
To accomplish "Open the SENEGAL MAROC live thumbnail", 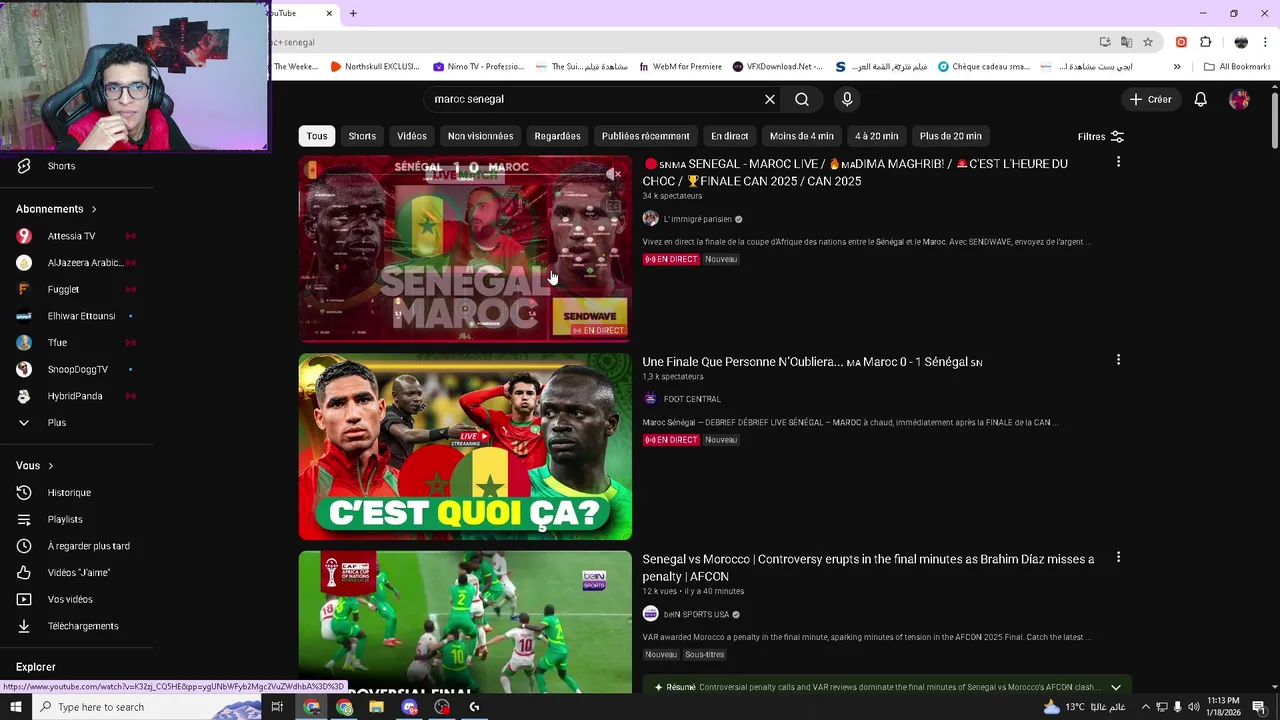I will click(465, 249).
